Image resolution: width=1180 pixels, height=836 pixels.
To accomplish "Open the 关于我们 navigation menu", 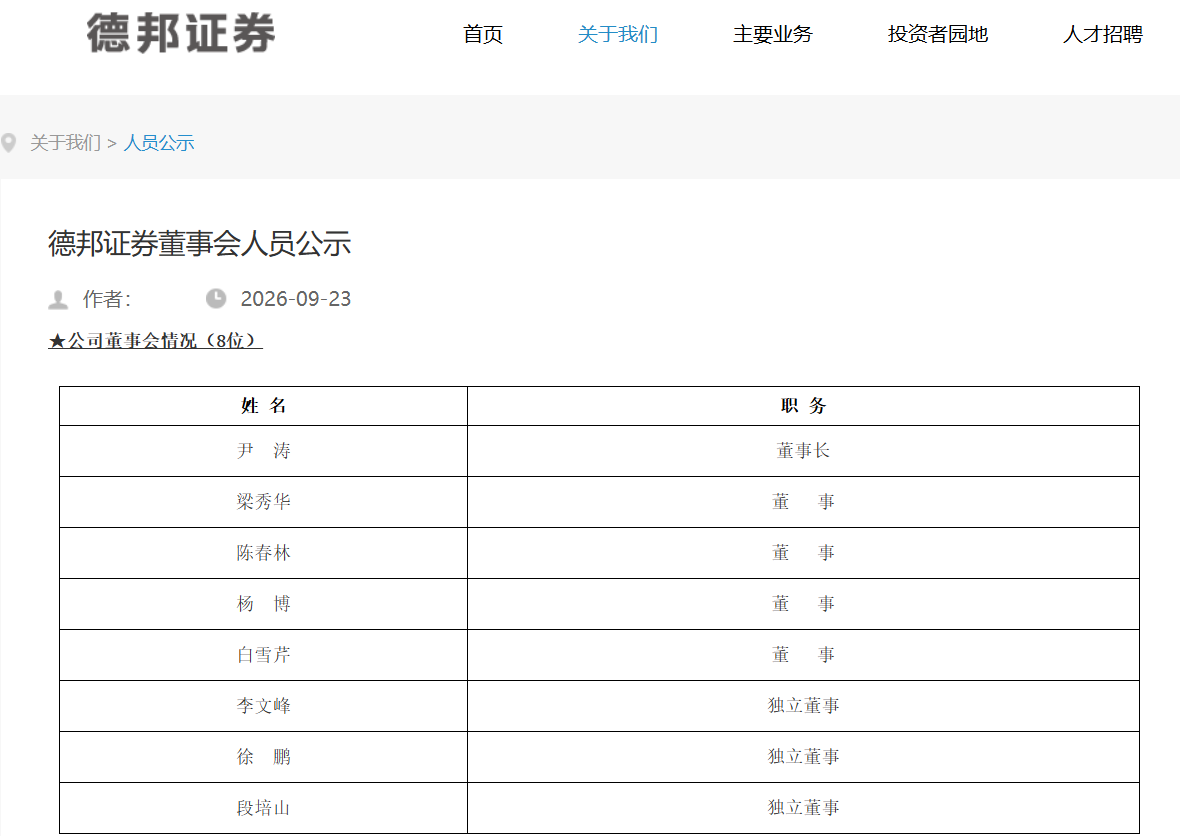I will 618,34.
